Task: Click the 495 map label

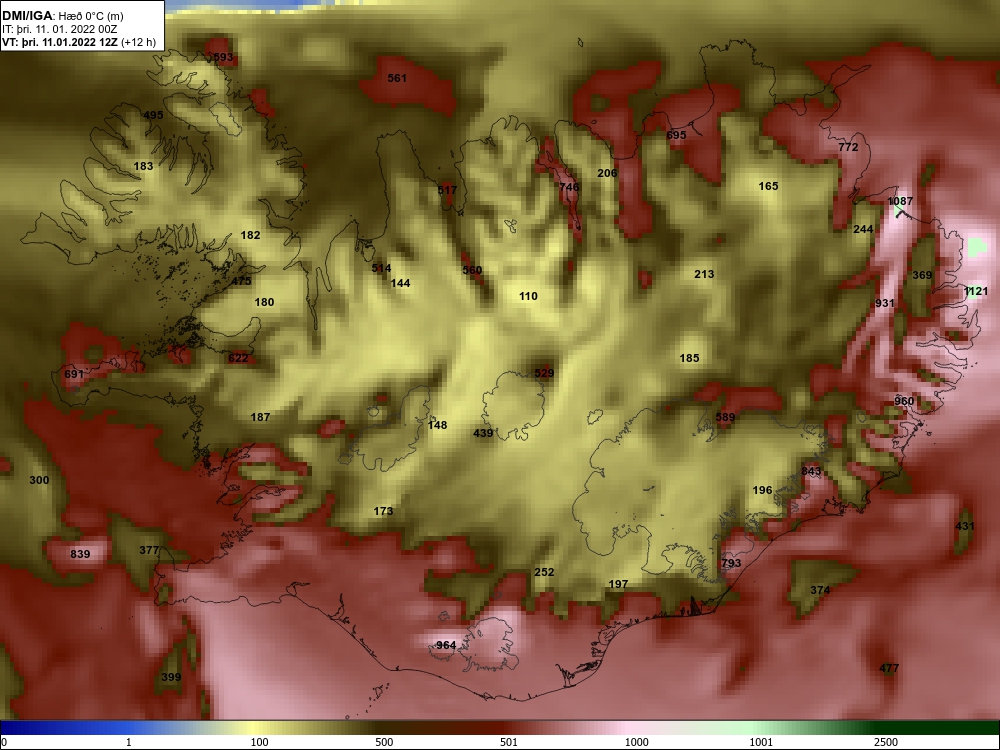Action: pos(153,115)
